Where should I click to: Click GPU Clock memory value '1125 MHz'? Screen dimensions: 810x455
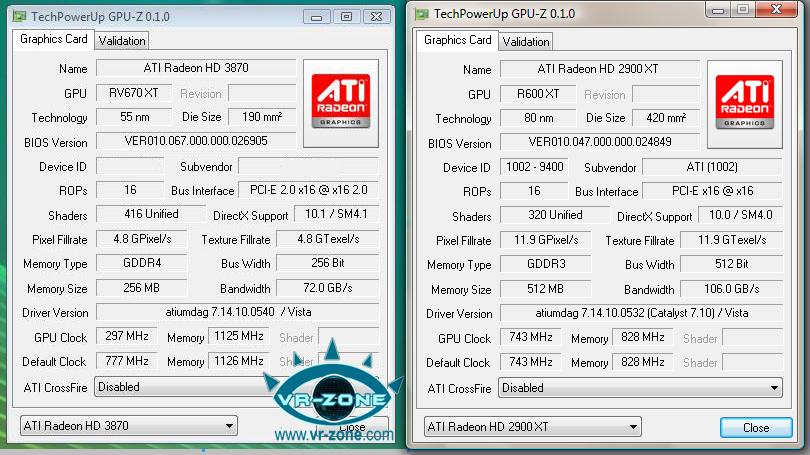[x=239, y=336]
